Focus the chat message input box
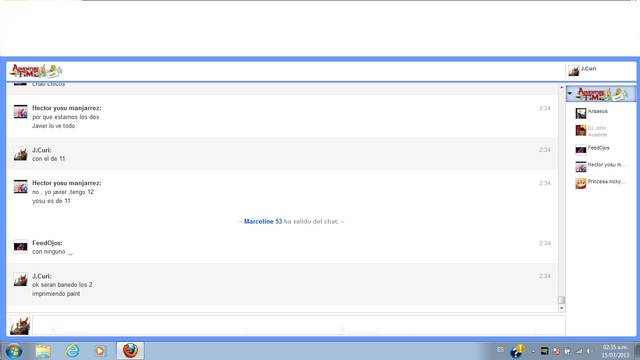Screen dimensions: 640x360 [x=299, y=325]
